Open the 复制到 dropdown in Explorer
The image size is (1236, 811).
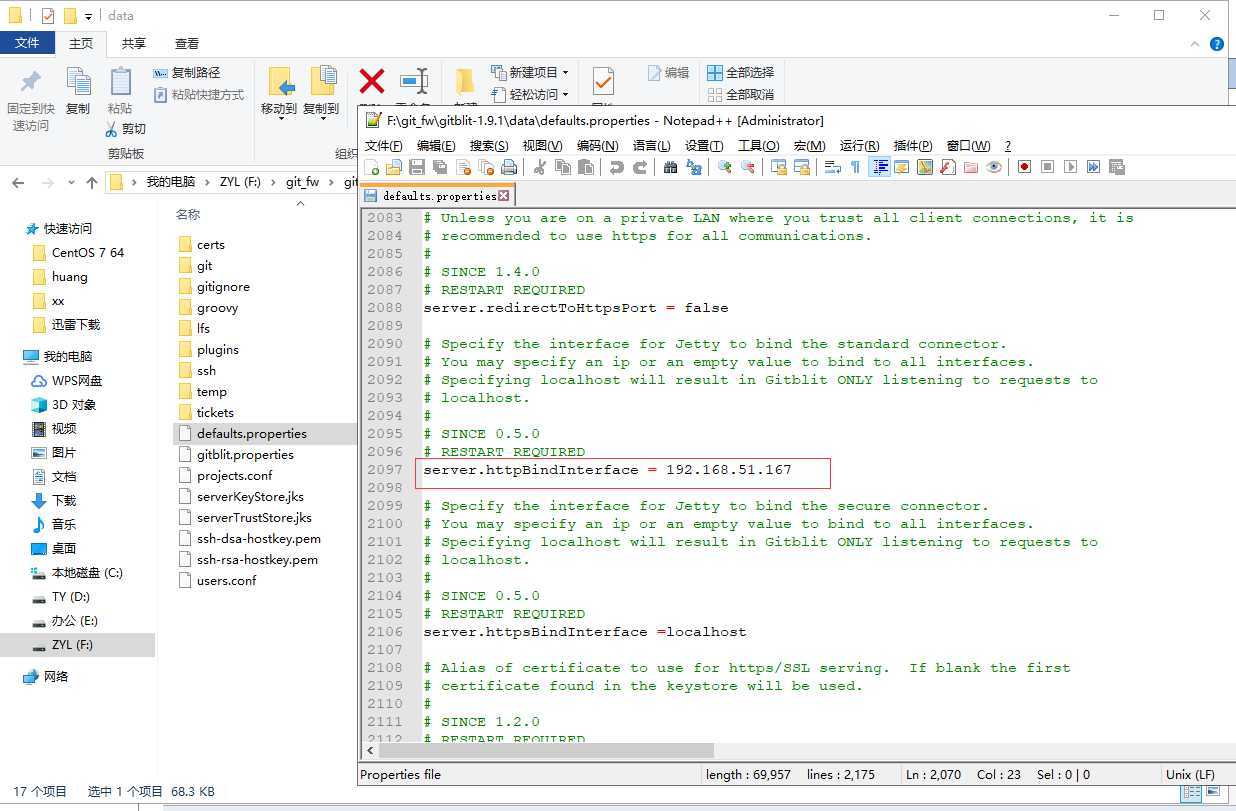(x=321, y=118)
